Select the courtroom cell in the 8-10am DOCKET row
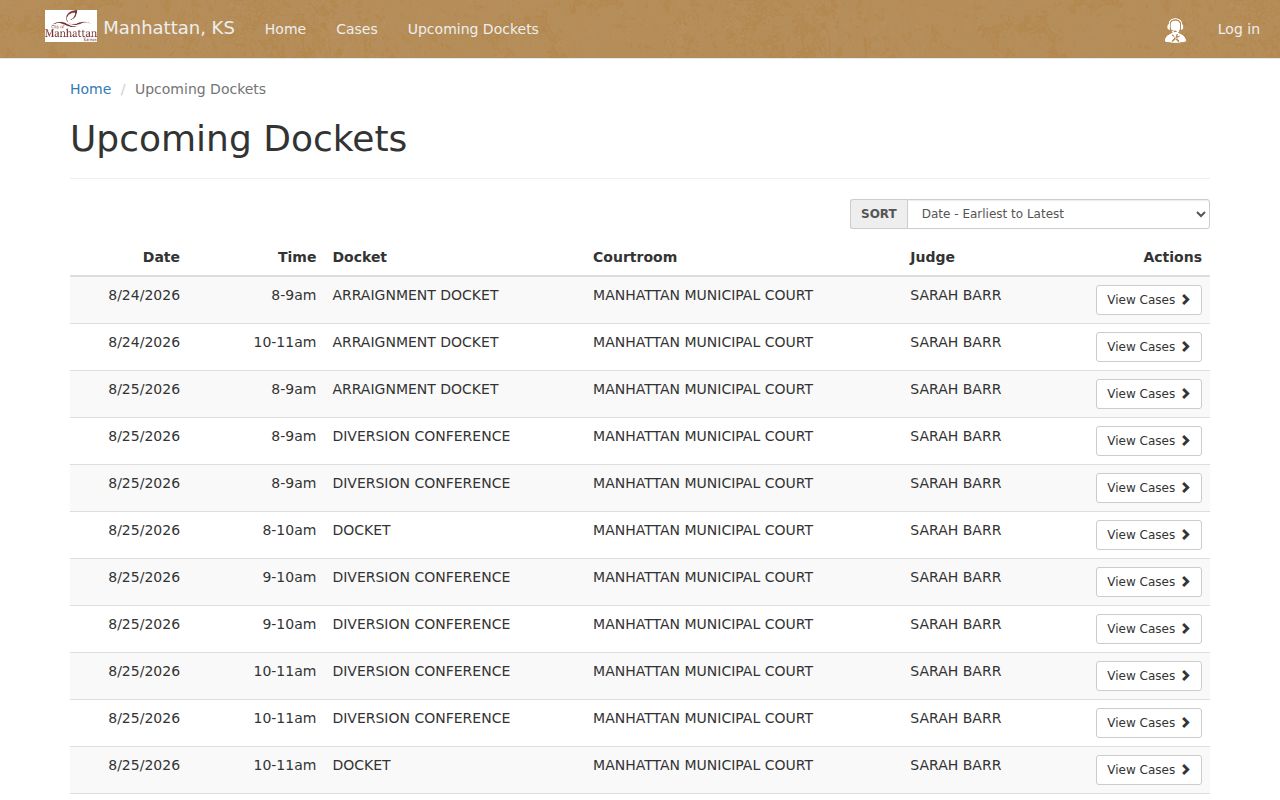Image resolution: width=1280 pixels, height=800 pixels. tap(703, 530)
